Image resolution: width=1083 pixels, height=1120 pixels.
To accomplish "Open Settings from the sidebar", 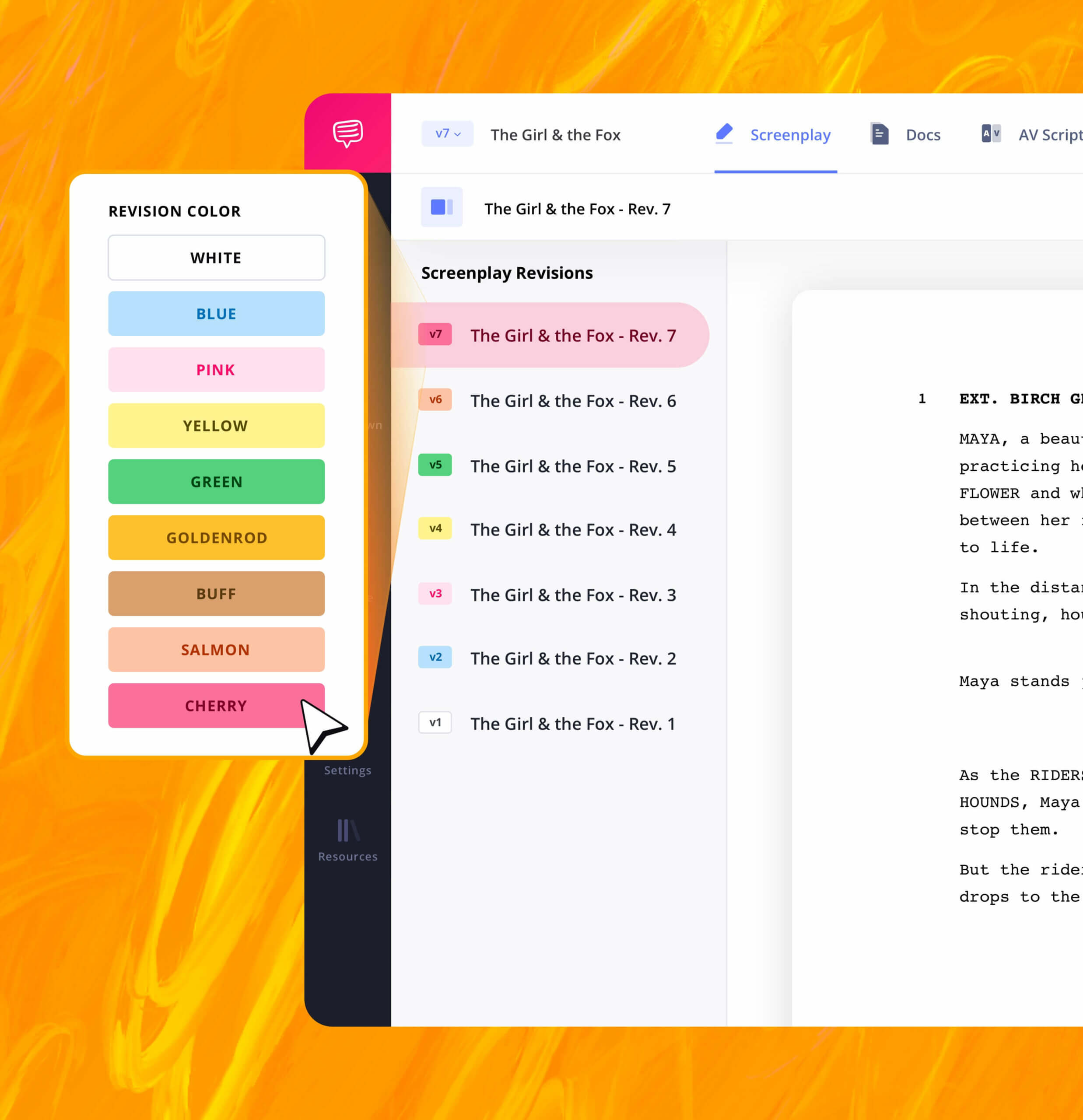I will (x=347, y=770).
